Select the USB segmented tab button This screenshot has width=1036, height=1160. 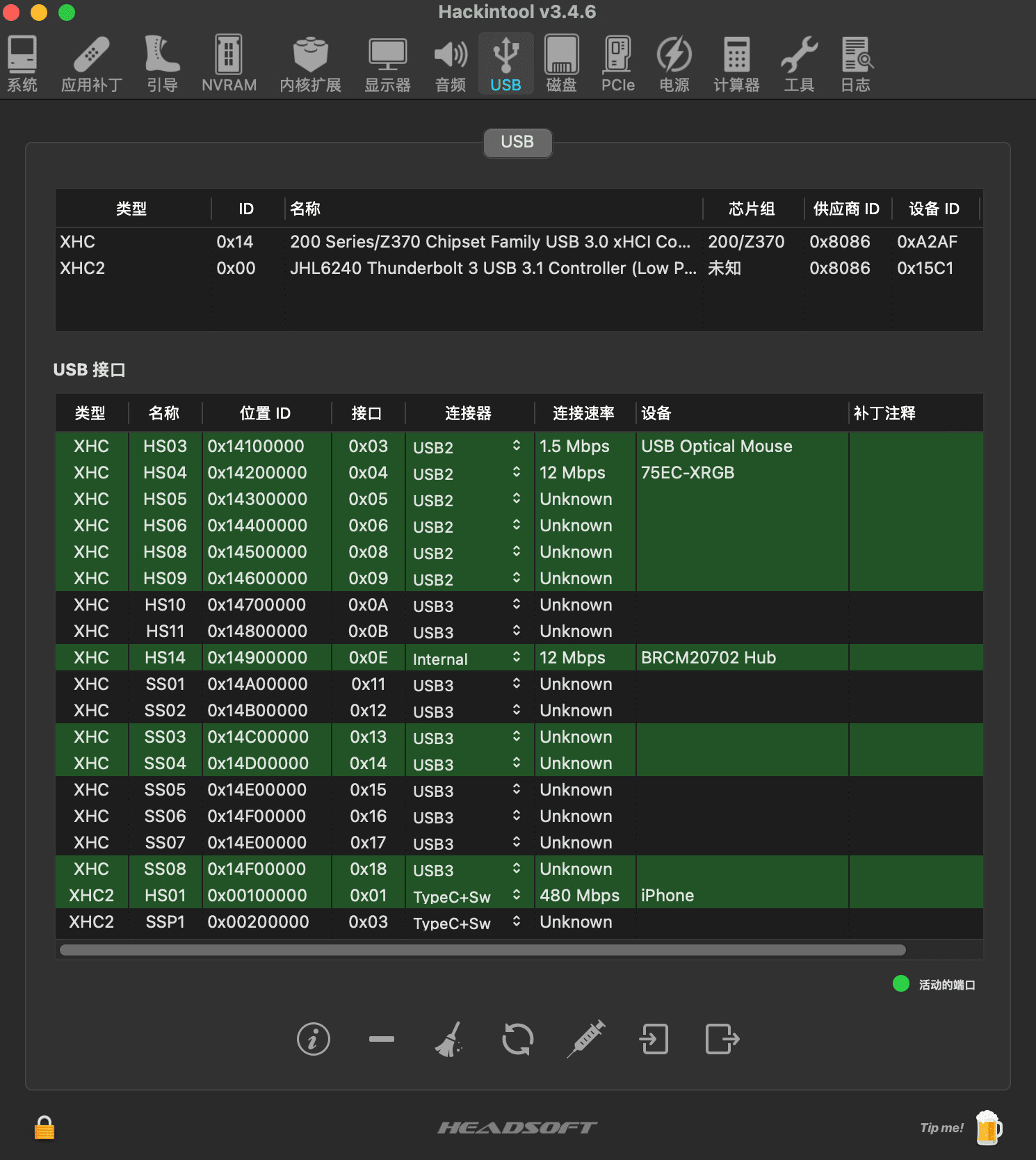tap(517, 143)
